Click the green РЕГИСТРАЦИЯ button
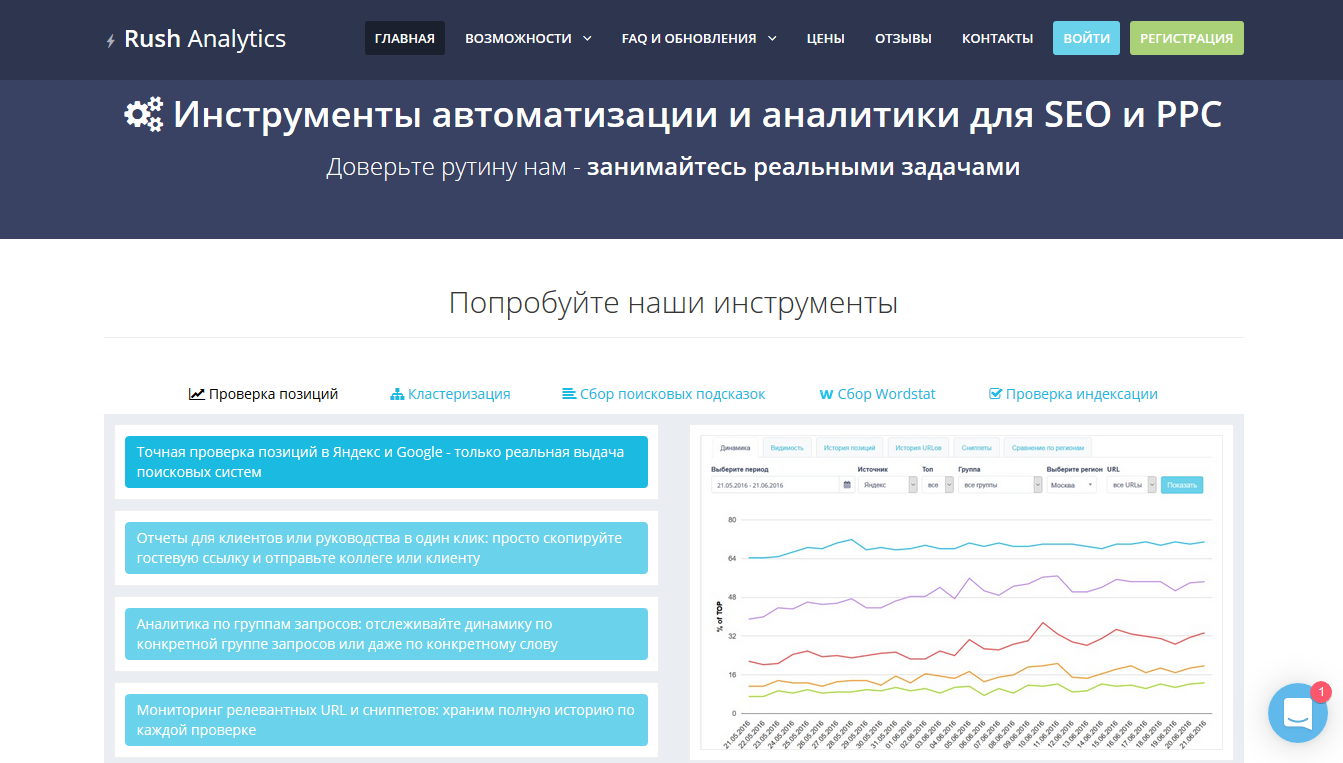Screen dimensions: 1343x763 coord(1186,36)
